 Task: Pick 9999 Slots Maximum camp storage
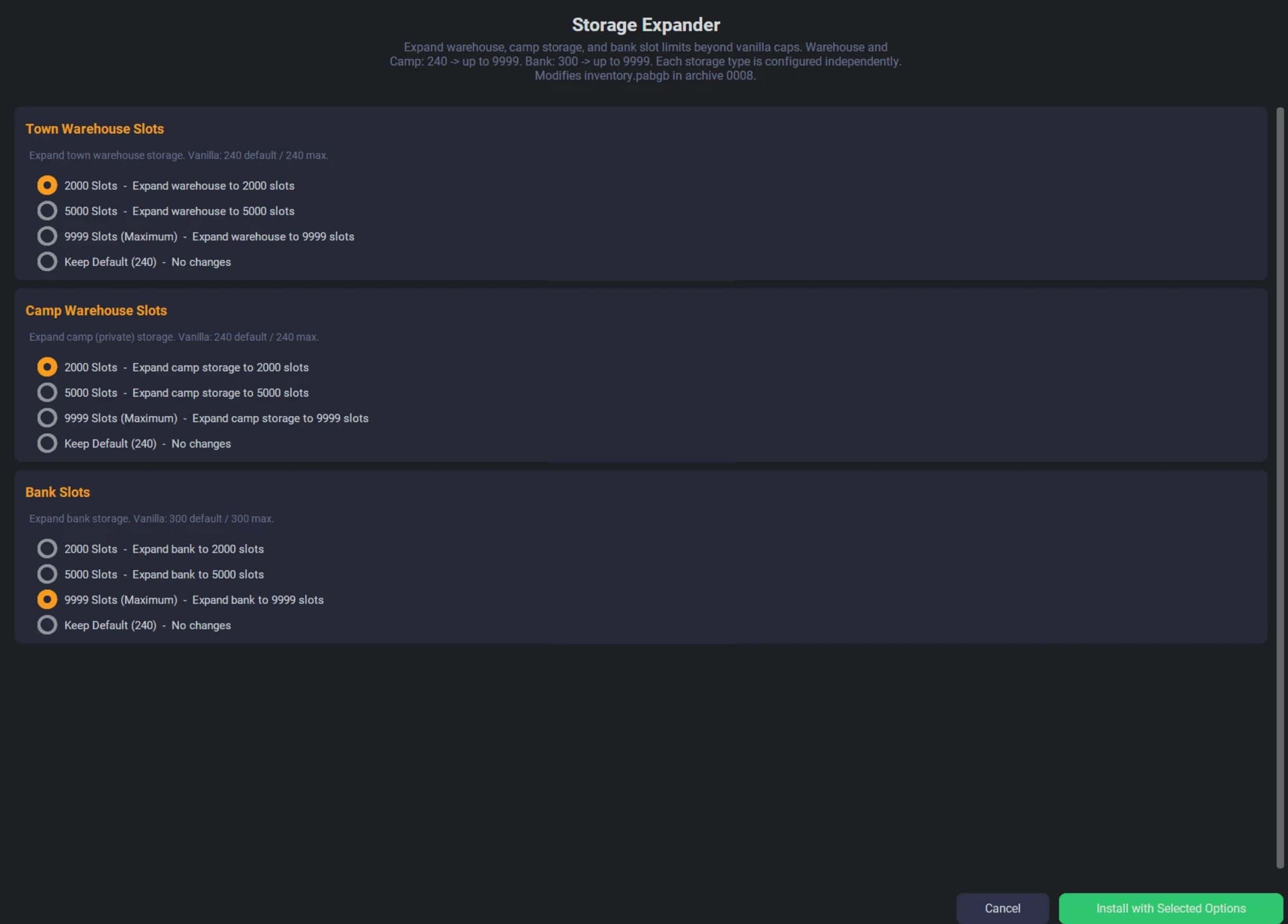[x=47, y=418]
